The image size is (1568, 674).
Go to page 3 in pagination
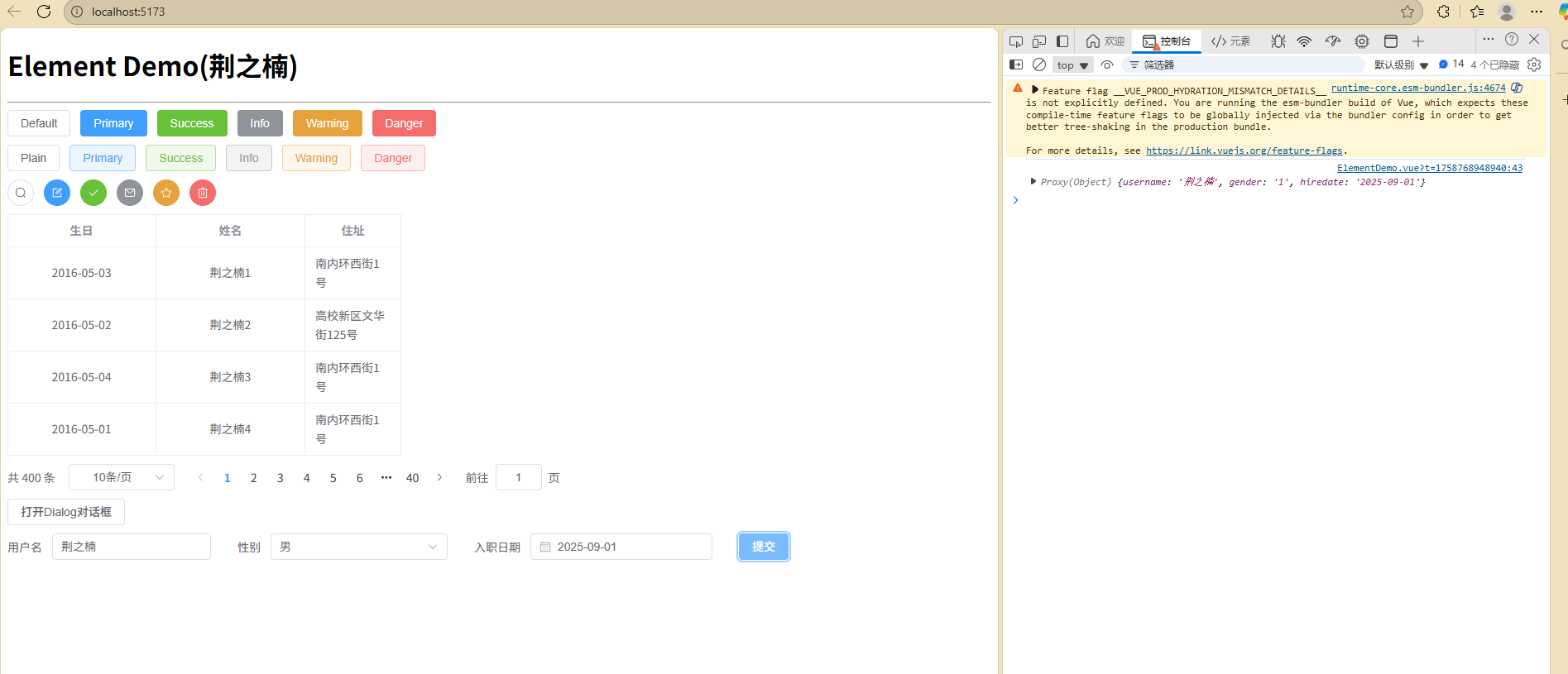(281, 478)
